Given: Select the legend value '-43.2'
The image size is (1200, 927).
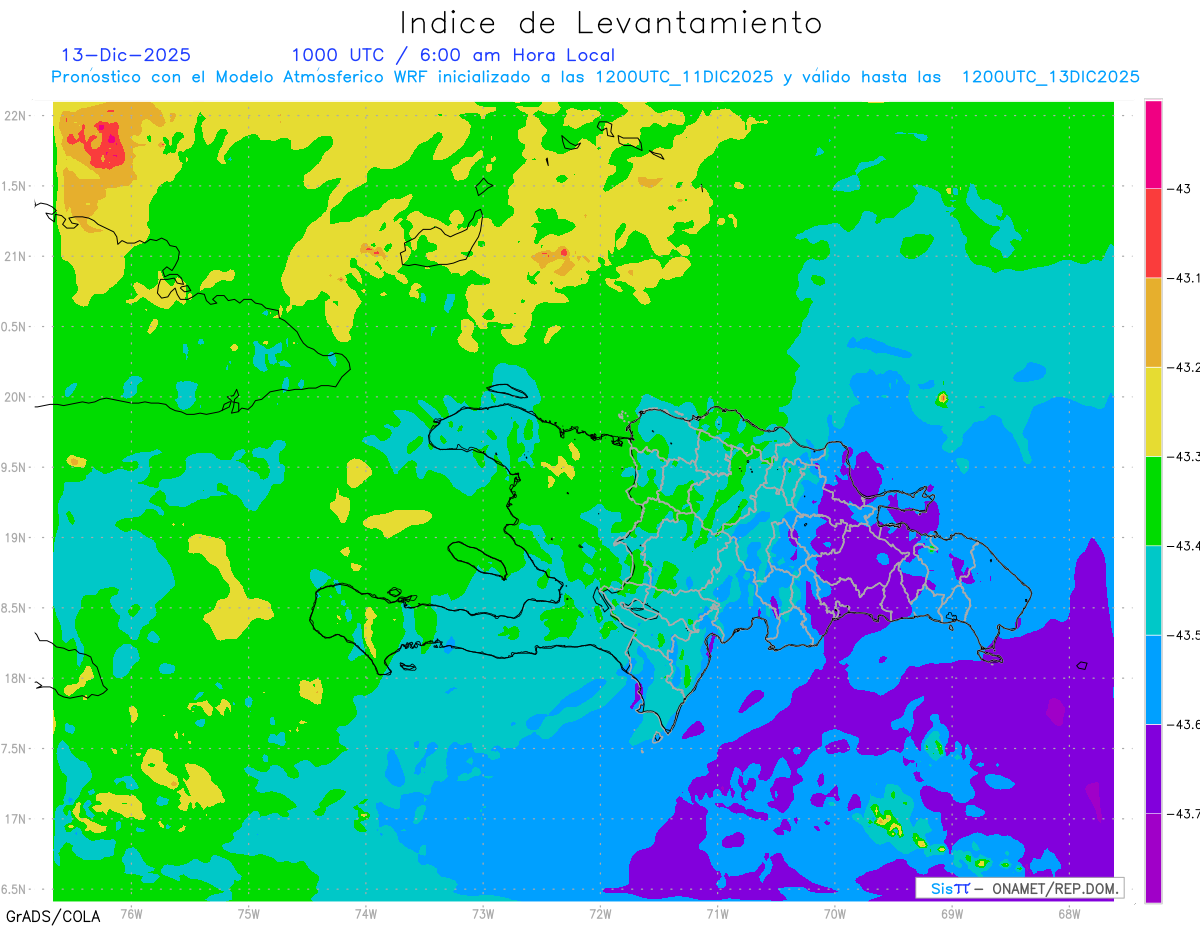Looking at the screenshot, I should [x=1184, y=367].
